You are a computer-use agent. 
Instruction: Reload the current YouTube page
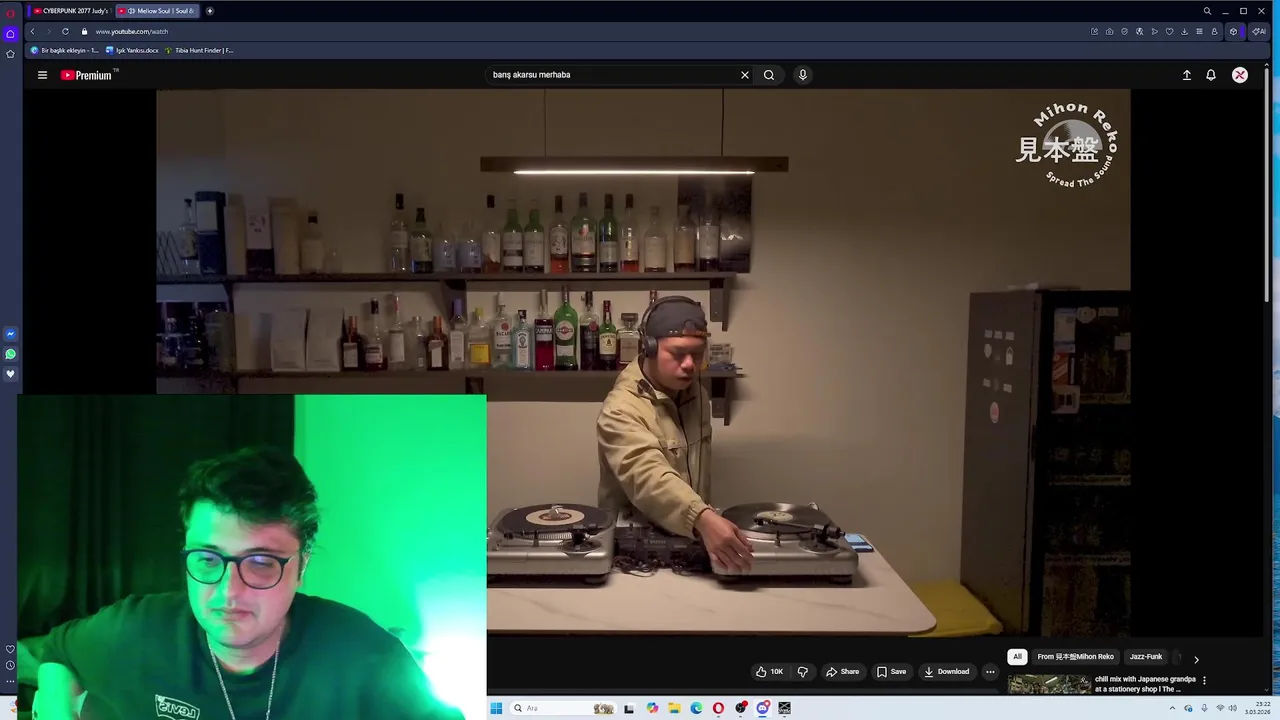point(65,31)
